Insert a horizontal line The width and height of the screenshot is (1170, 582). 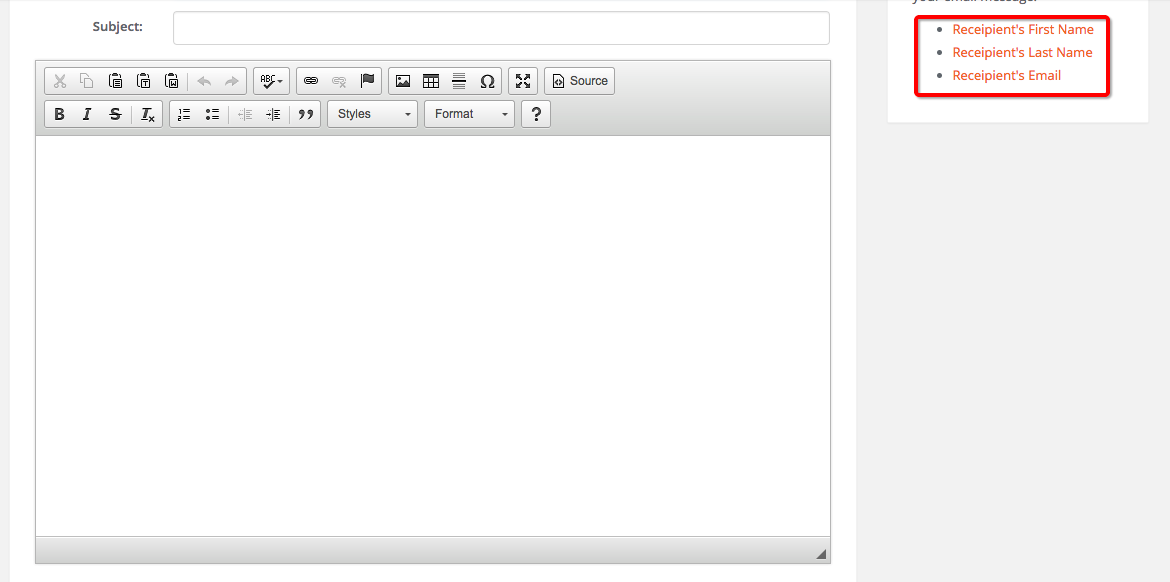click(460, 81)
